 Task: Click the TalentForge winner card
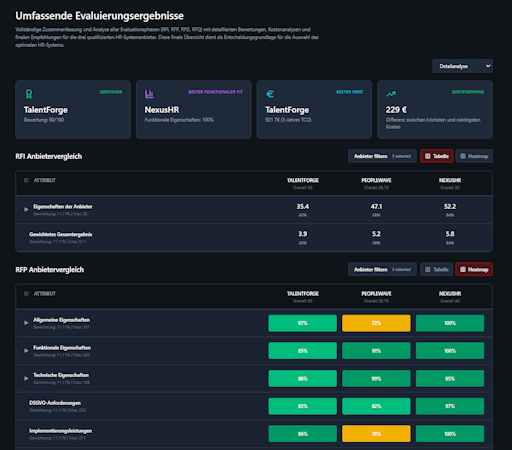[x=73, y=109]
